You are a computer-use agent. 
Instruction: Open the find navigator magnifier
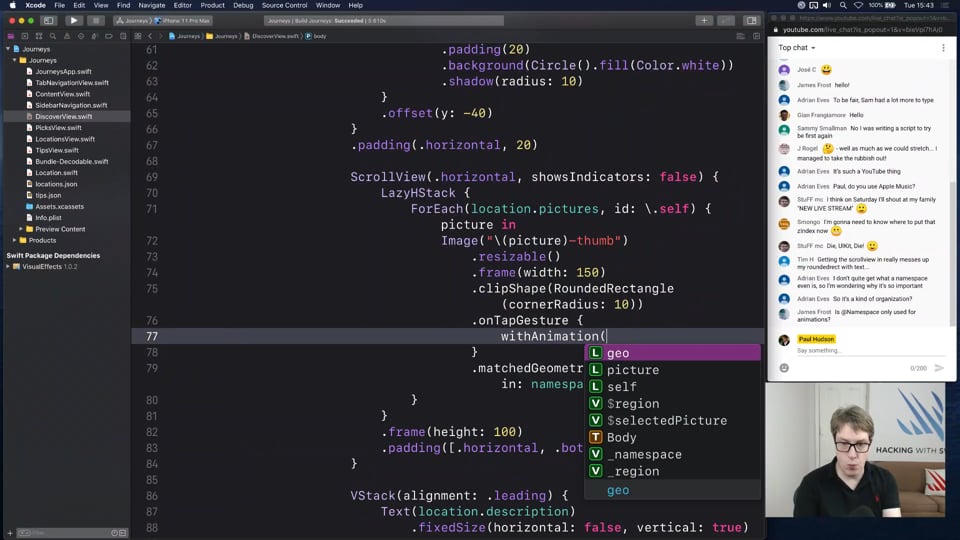pyautogui.click(x=53, y=36)
